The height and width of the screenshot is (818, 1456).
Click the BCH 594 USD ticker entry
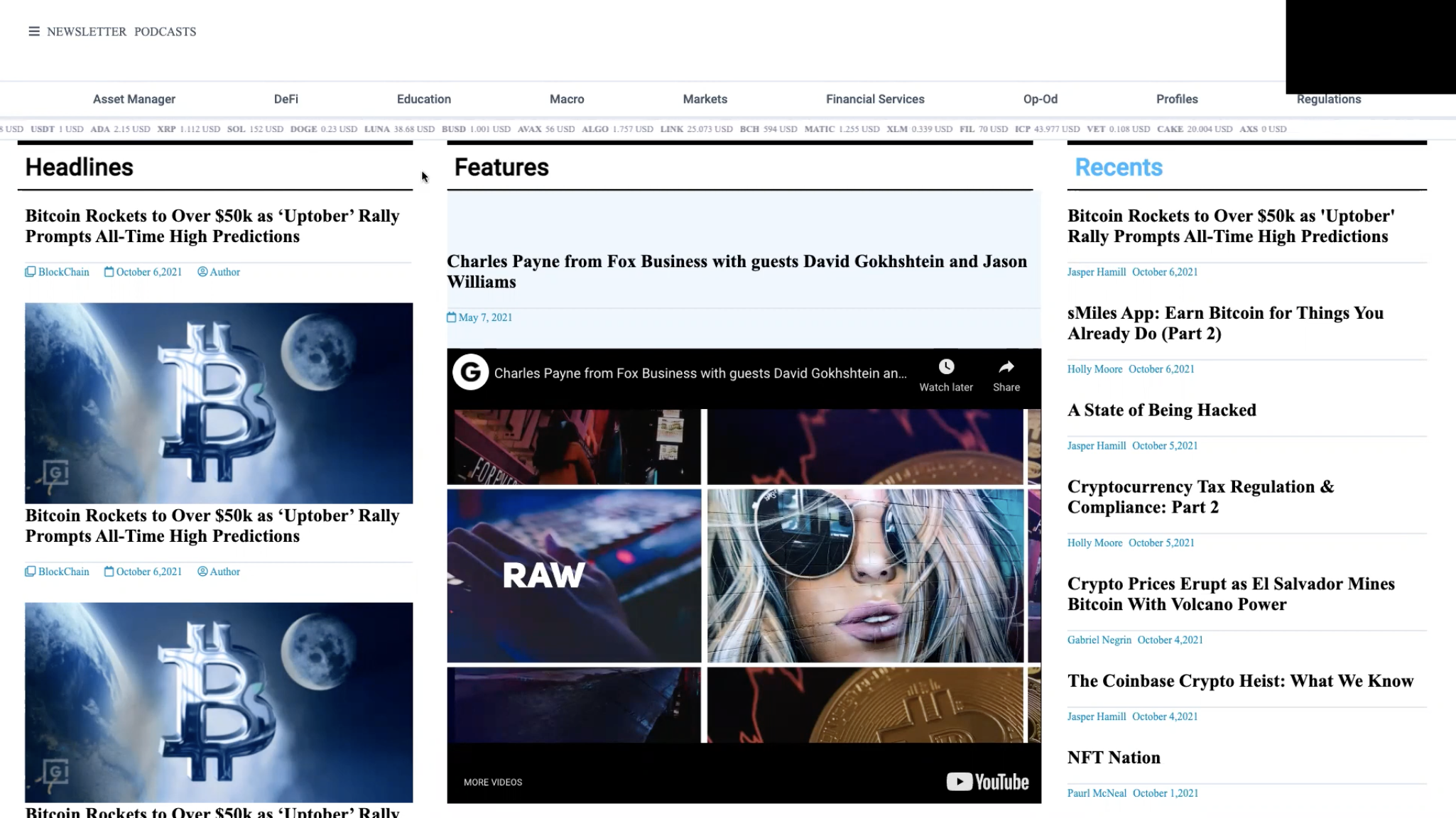[768, 129]
